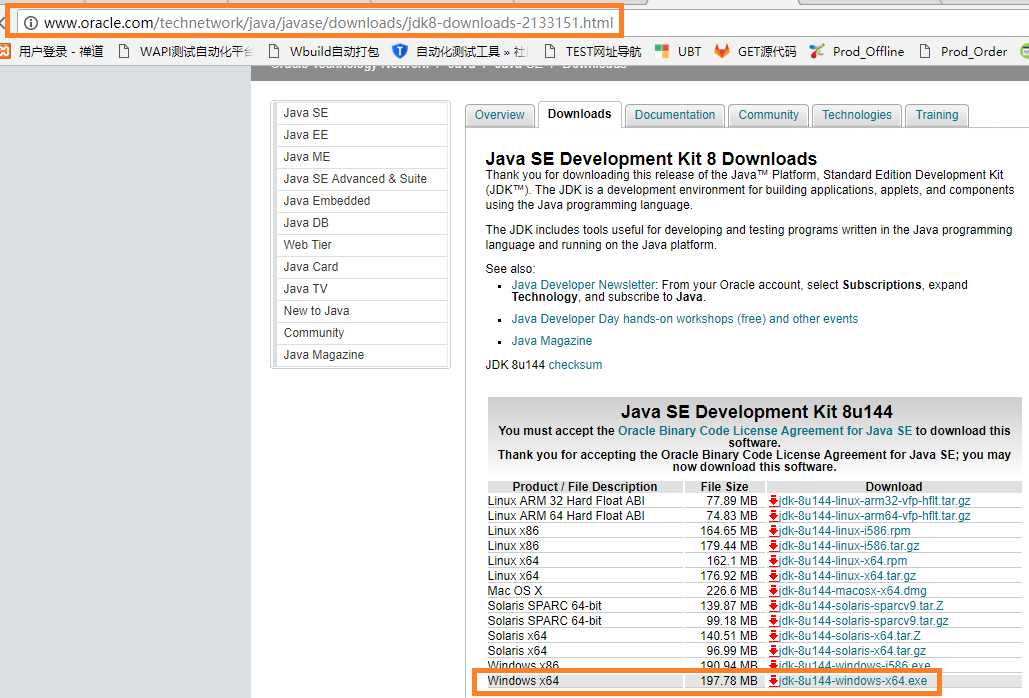Viewport: 1029px width, 698px height.
Task: Open Java Developer Newsletter link
Action: [583, 285]
